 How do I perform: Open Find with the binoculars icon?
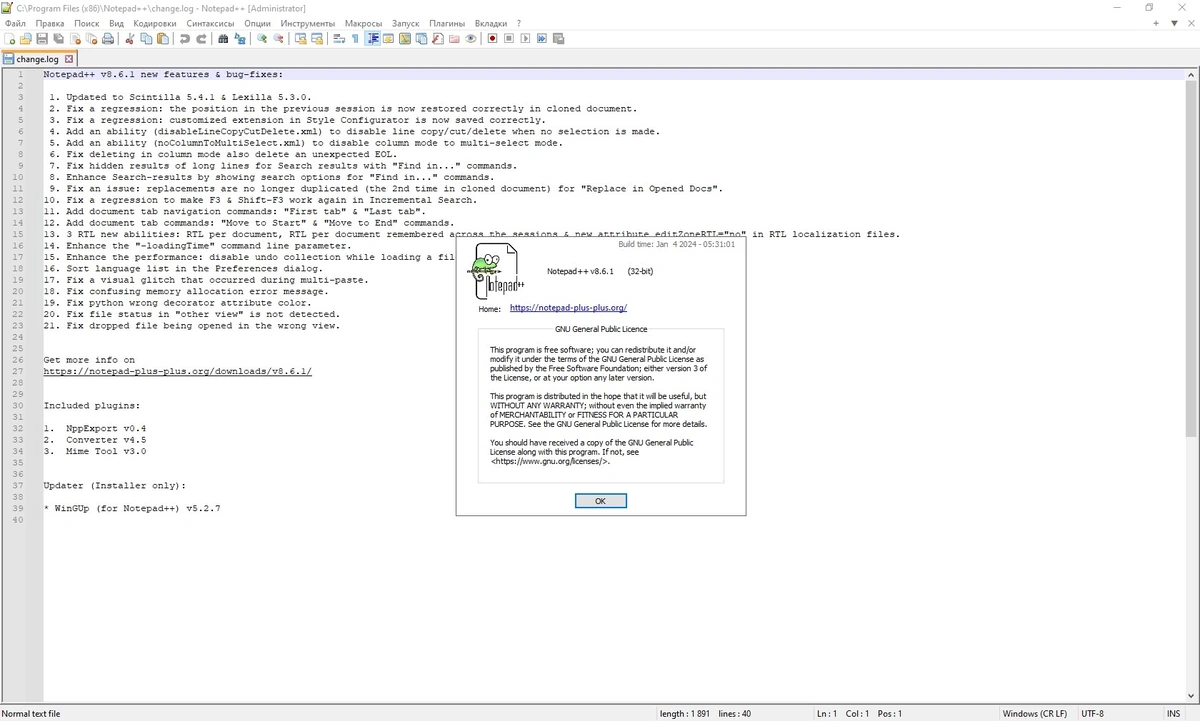(223, 39)
